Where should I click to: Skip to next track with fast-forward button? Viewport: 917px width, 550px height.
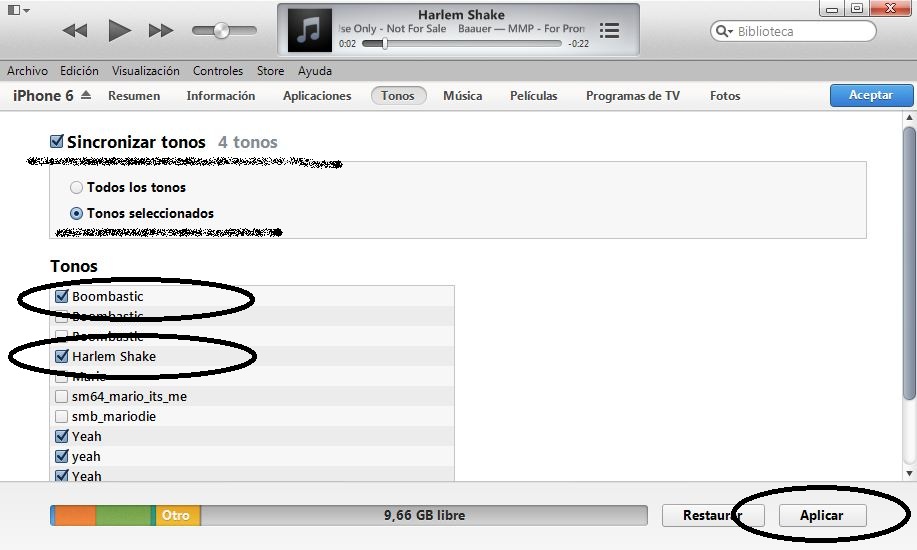pyautogui.click(x=161, y=30)
